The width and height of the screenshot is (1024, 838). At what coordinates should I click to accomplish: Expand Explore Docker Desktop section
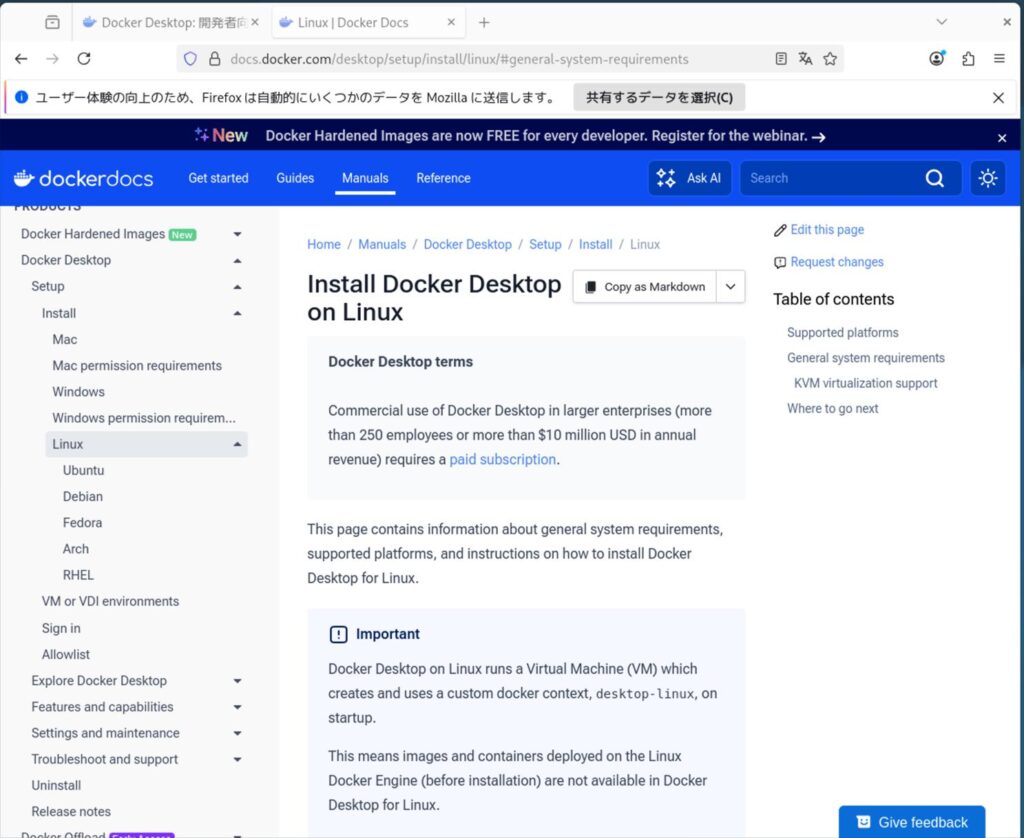tap(237, 681)
